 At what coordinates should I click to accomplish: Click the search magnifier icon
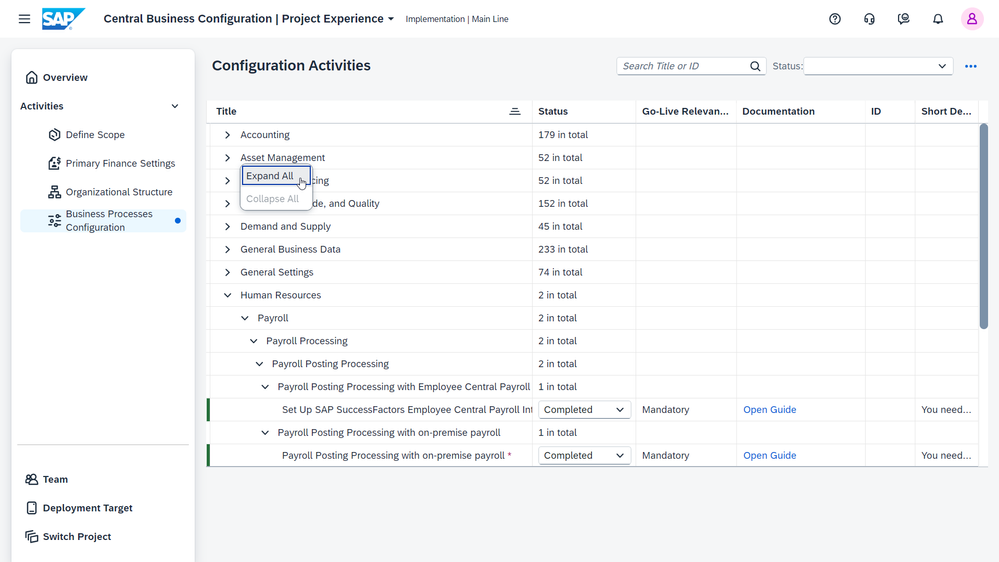coord(755,66)
